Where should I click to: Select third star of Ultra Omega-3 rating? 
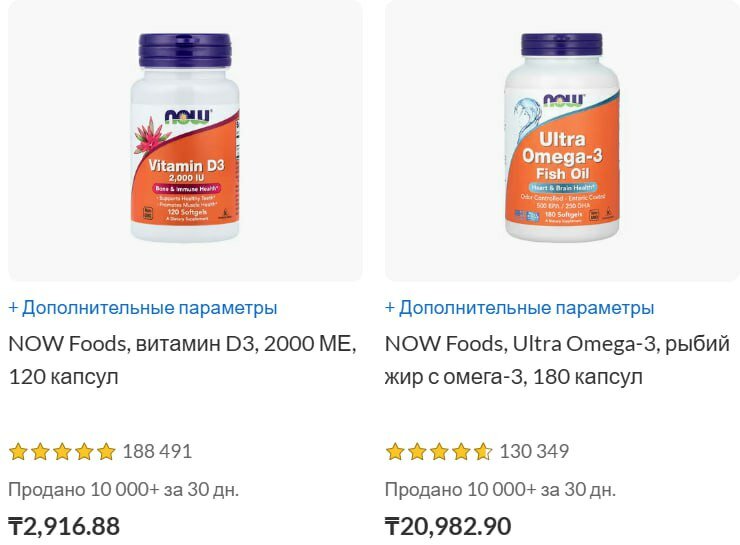(x=439, y=452)
